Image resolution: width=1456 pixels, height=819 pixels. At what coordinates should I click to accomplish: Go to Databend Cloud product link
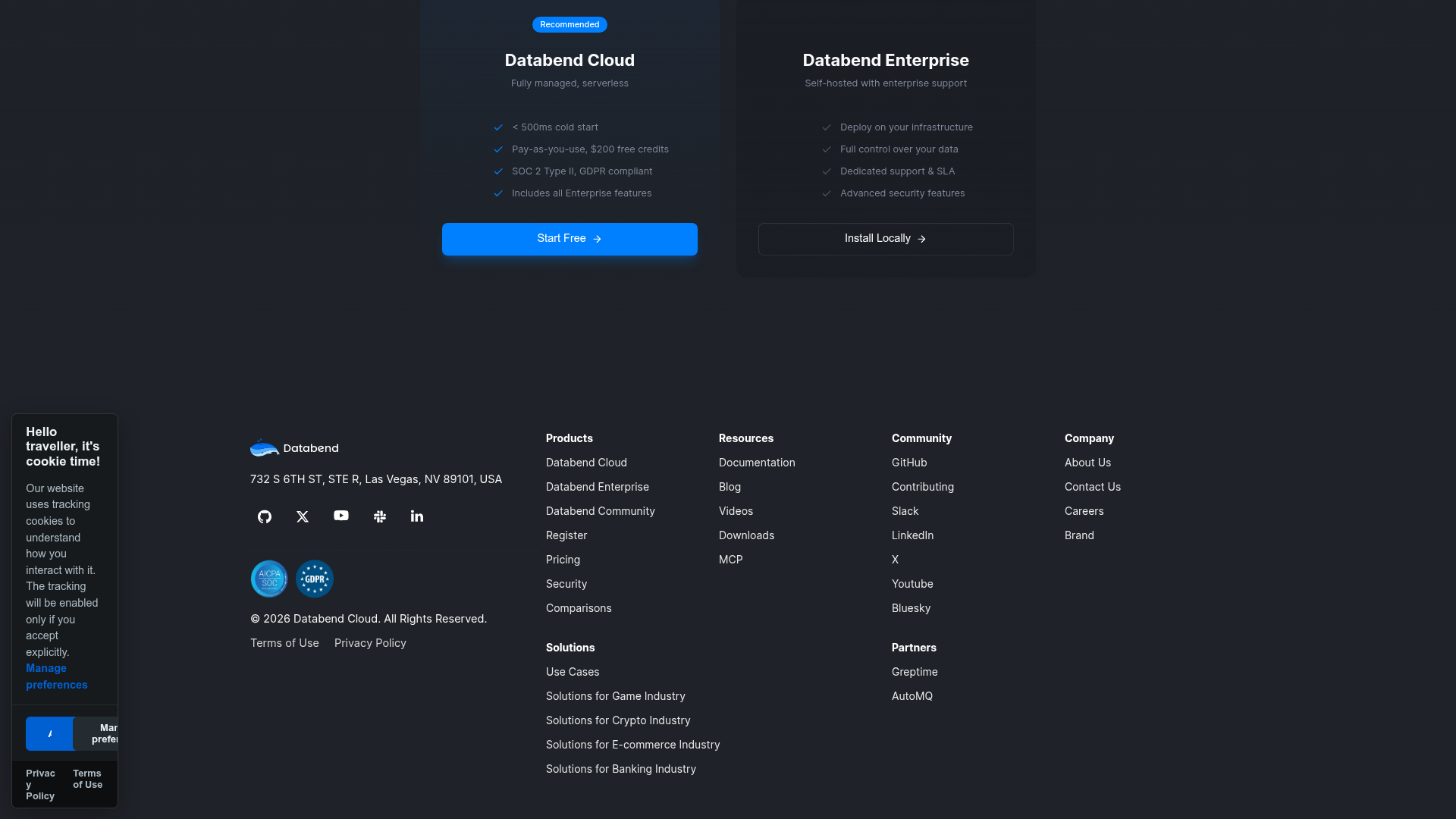586,463
